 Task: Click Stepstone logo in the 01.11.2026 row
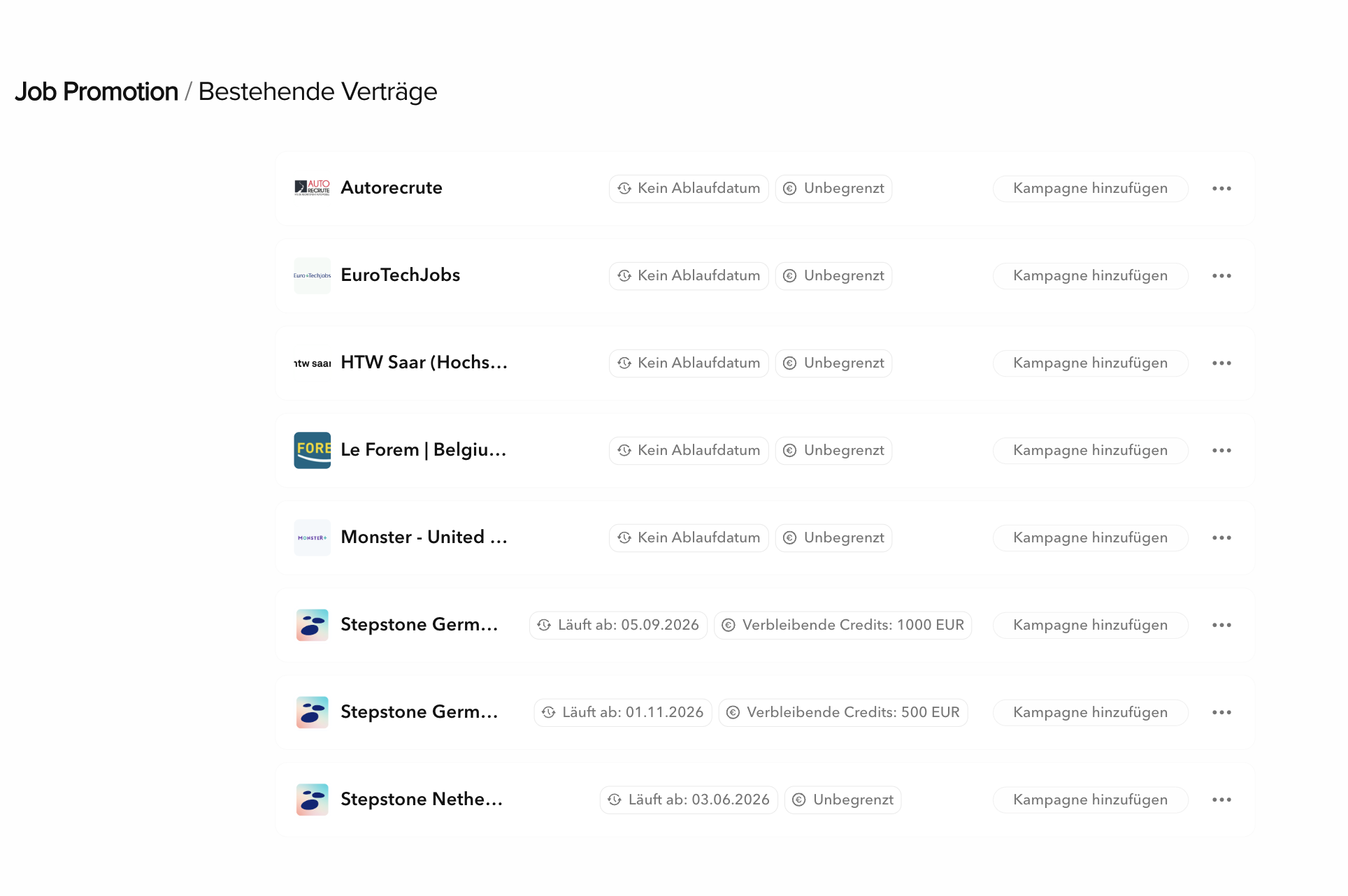(x=312, y=712)
